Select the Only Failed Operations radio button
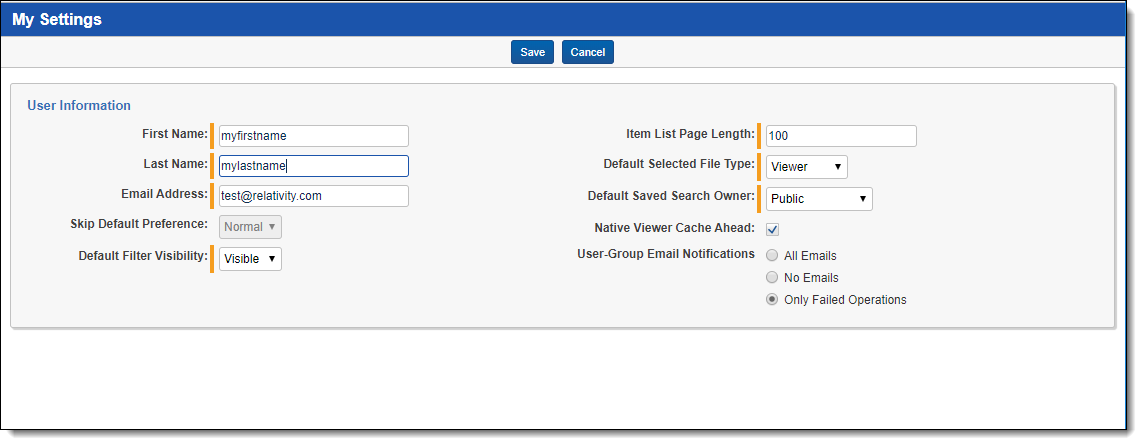 (772, 300)
